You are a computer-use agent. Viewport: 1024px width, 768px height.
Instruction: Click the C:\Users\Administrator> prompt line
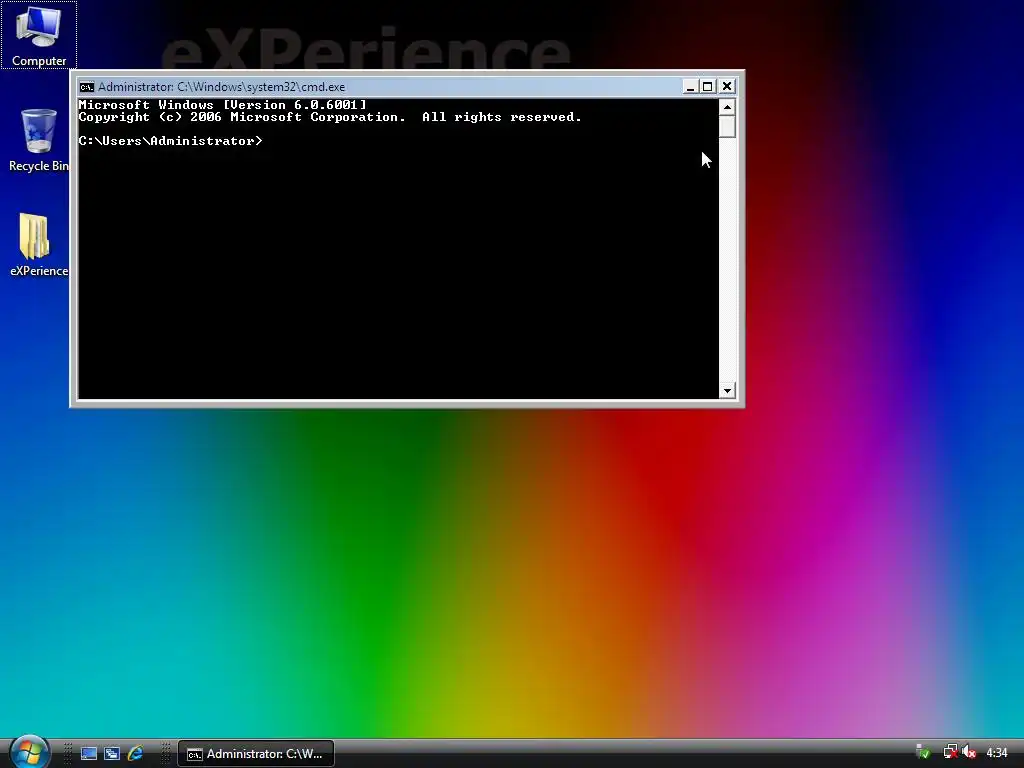pyautogui.click(x=170, y=141)
